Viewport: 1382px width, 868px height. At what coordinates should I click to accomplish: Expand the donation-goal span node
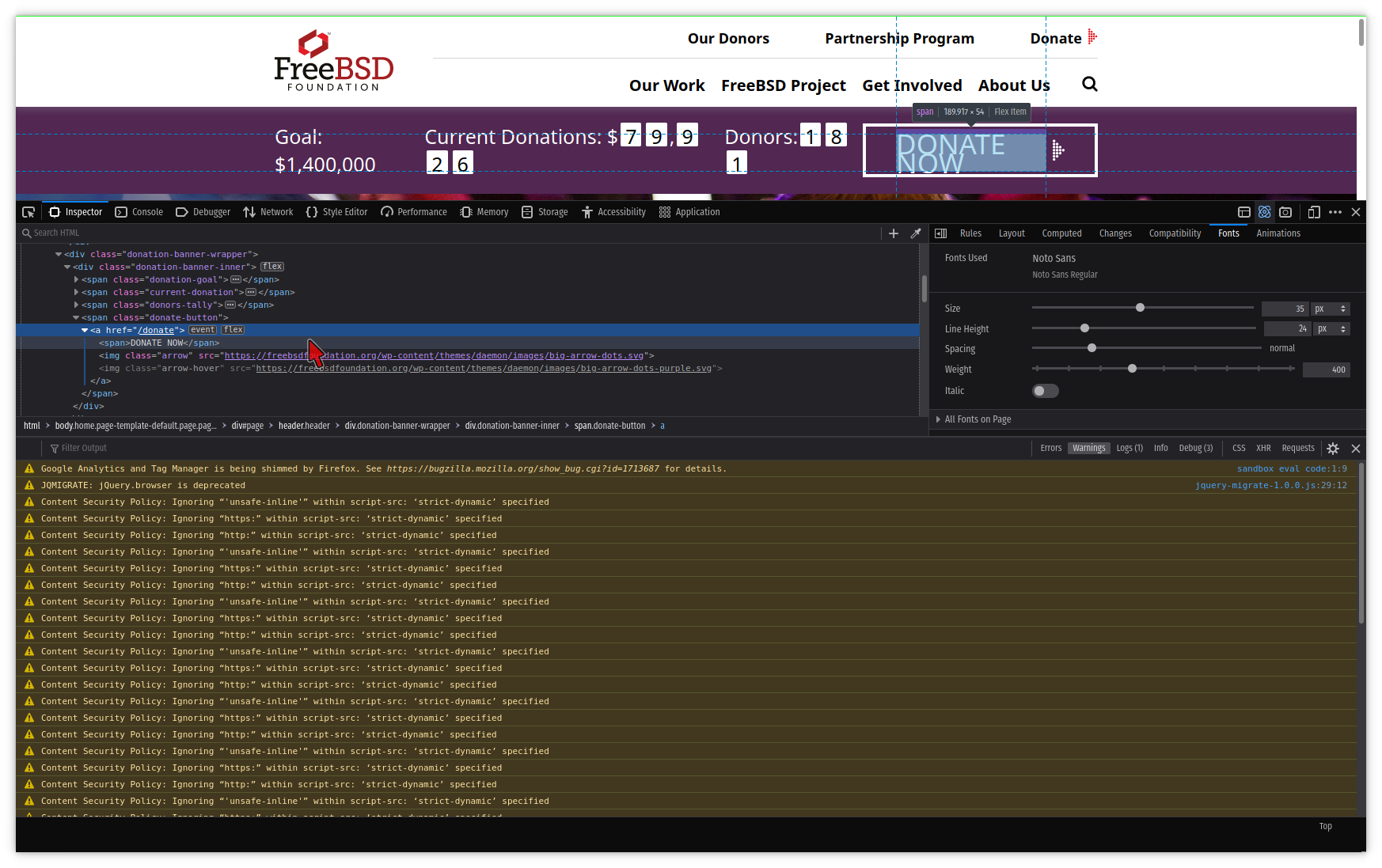click(x=77, y=279)
